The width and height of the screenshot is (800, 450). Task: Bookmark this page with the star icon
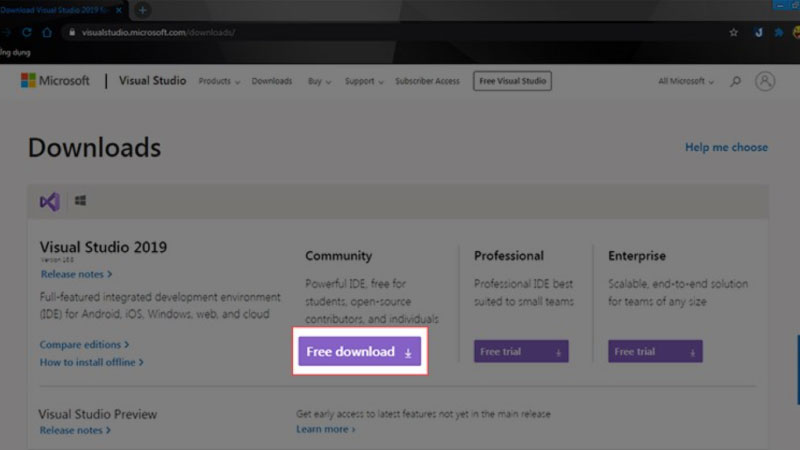tap(734, 32)
